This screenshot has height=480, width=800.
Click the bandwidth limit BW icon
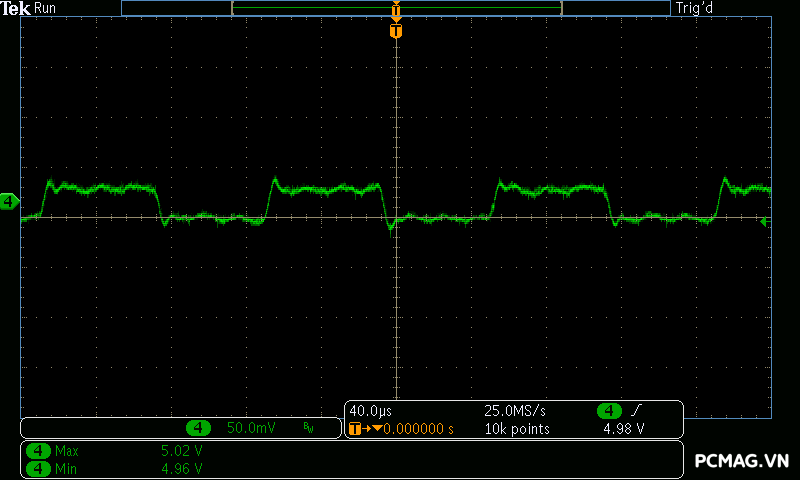tap(308, 428)
